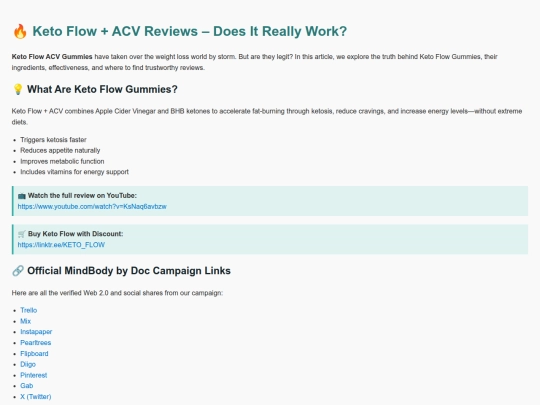
Task: Click paragraph starting 'Keto Flow + ACV combines'
Action: coord(267,117)
